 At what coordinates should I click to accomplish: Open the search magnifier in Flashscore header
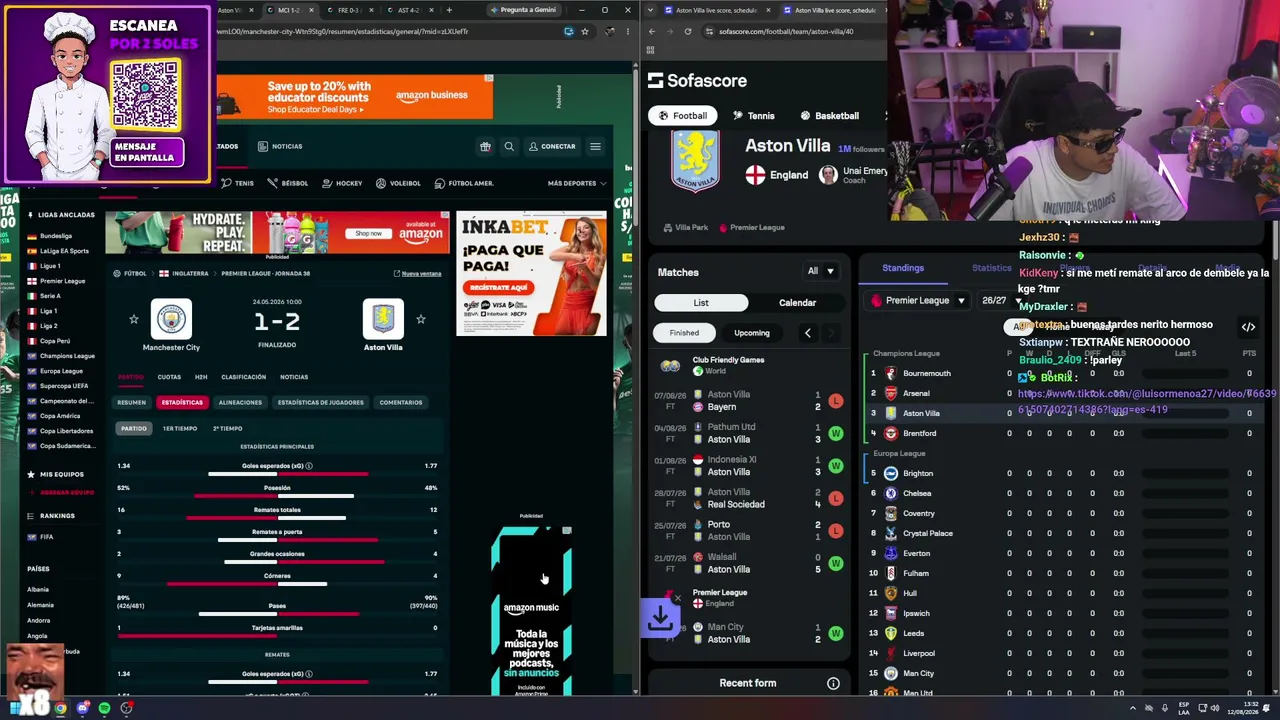pos(509,146)
